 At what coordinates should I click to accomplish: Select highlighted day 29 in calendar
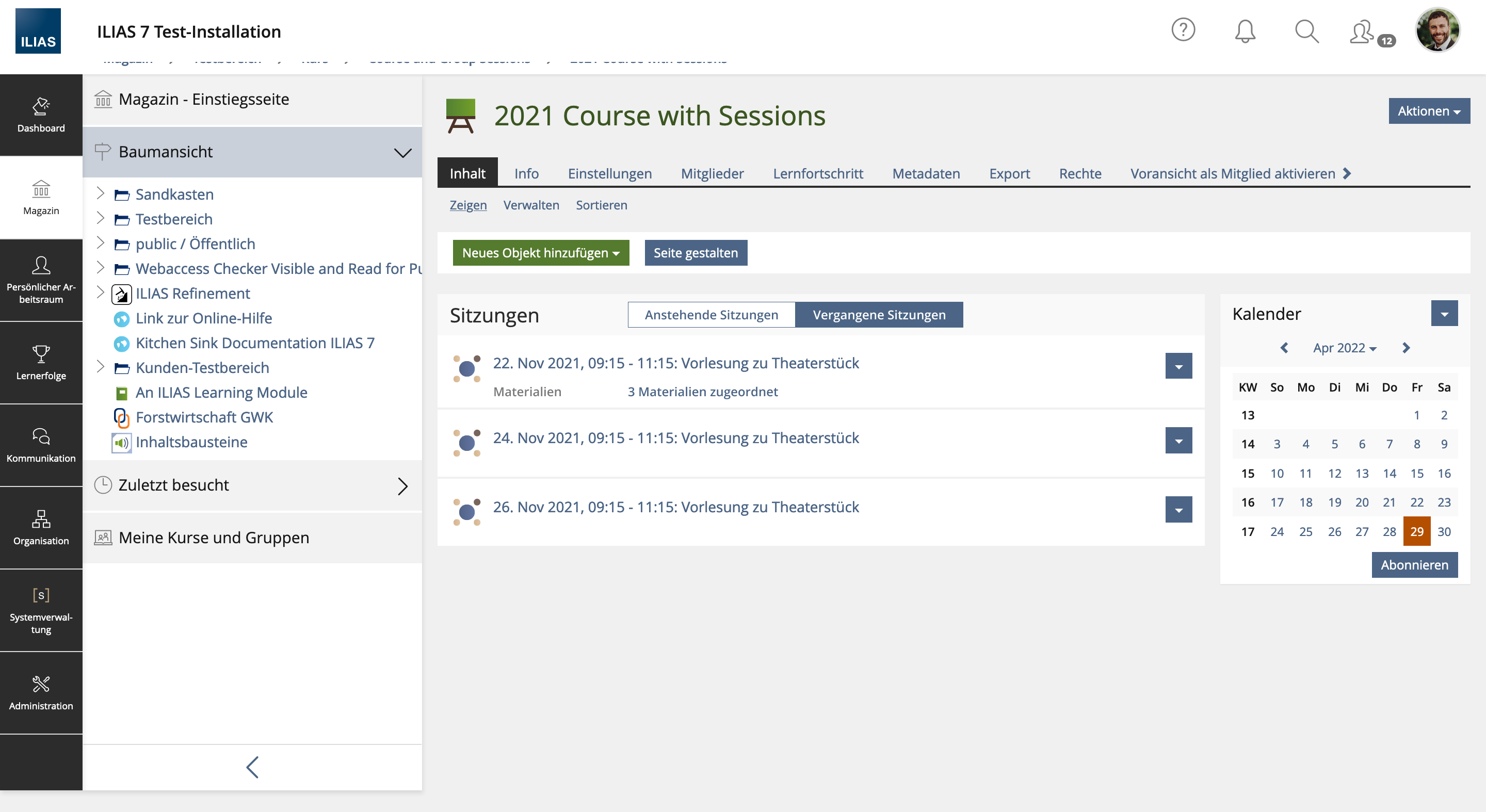coord(1416,531)
